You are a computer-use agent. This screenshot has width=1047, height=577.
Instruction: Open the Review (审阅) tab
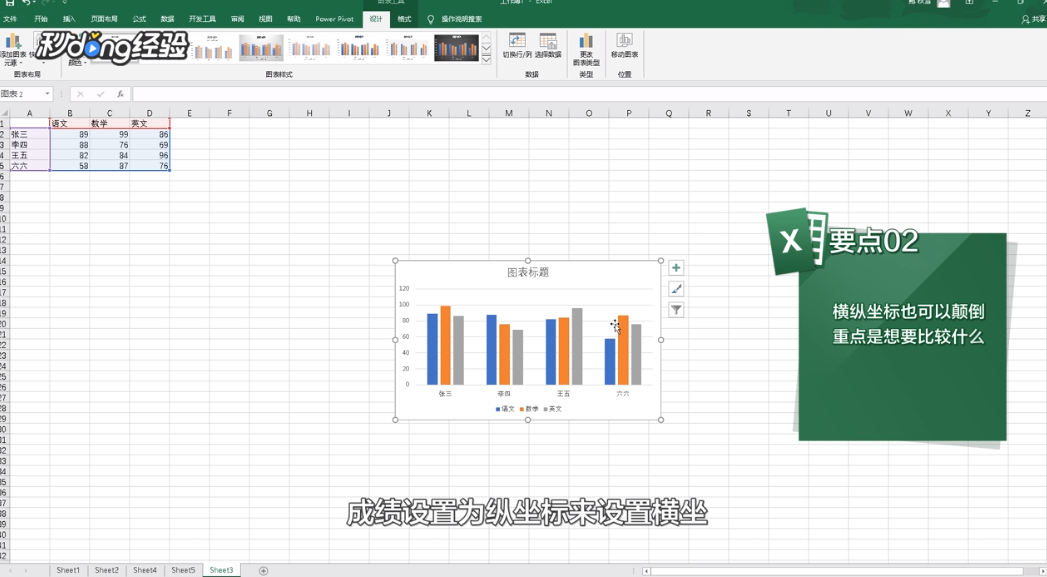237,19
